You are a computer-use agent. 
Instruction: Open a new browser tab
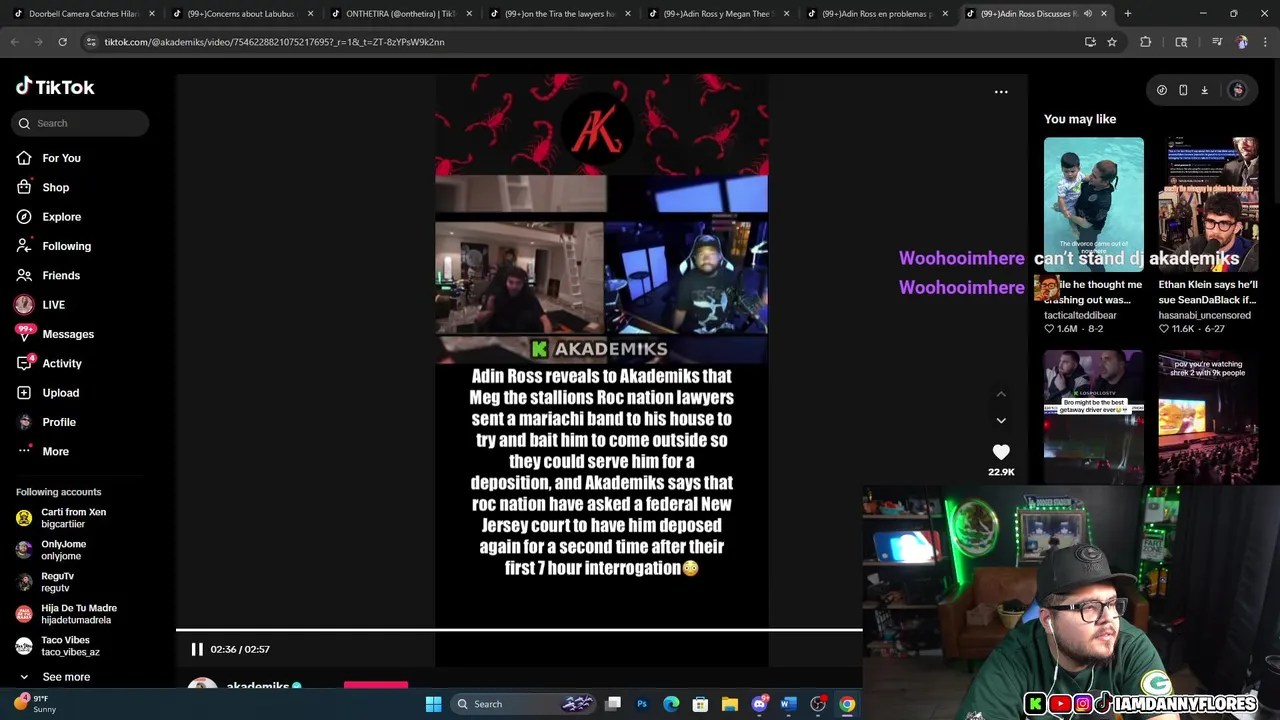pos(1128,14)
